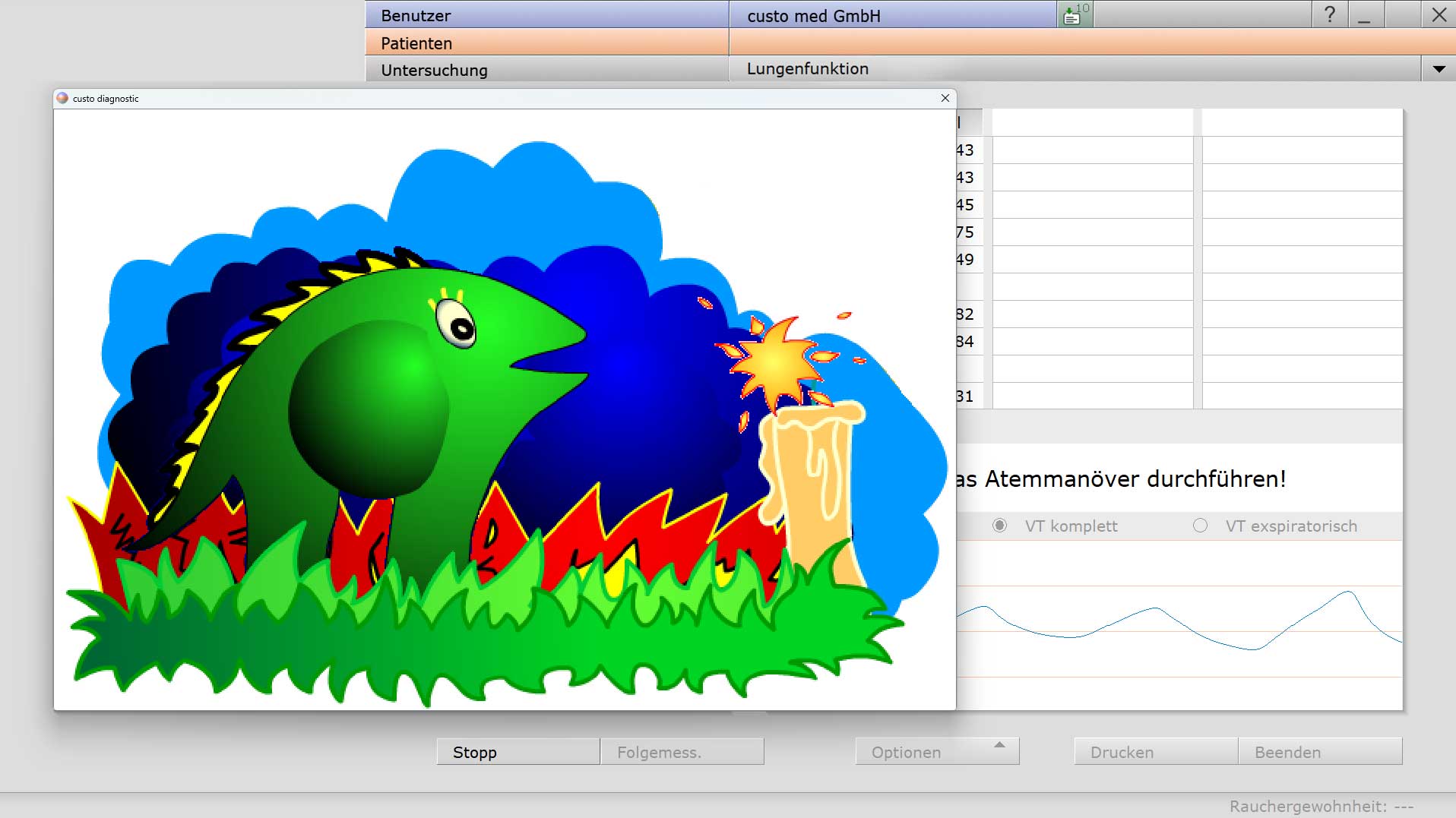
Task: Select the VT exspiratorisch radio button
Action: click(1200, 526)
